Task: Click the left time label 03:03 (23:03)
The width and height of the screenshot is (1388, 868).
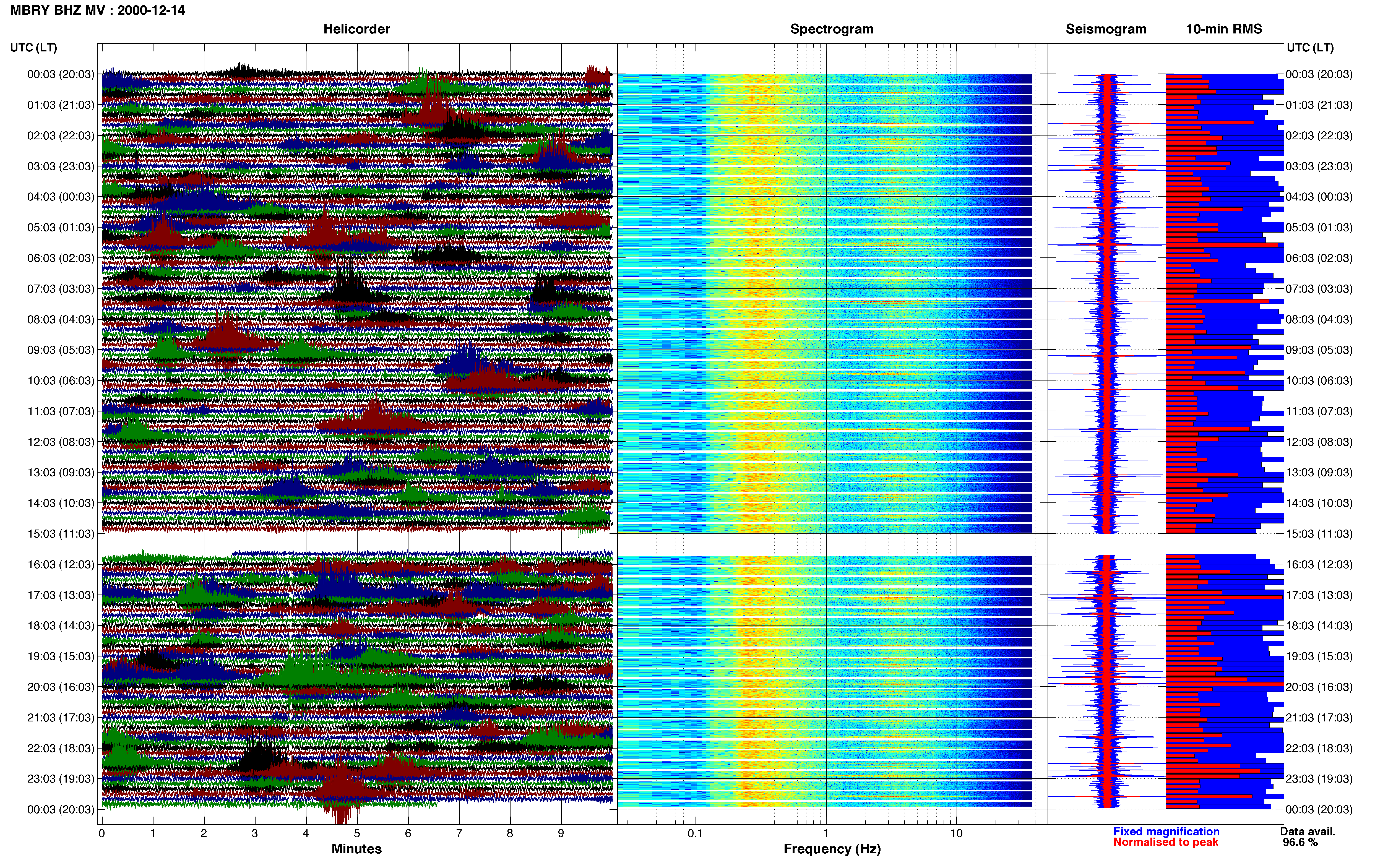Action: pos(61,166)
